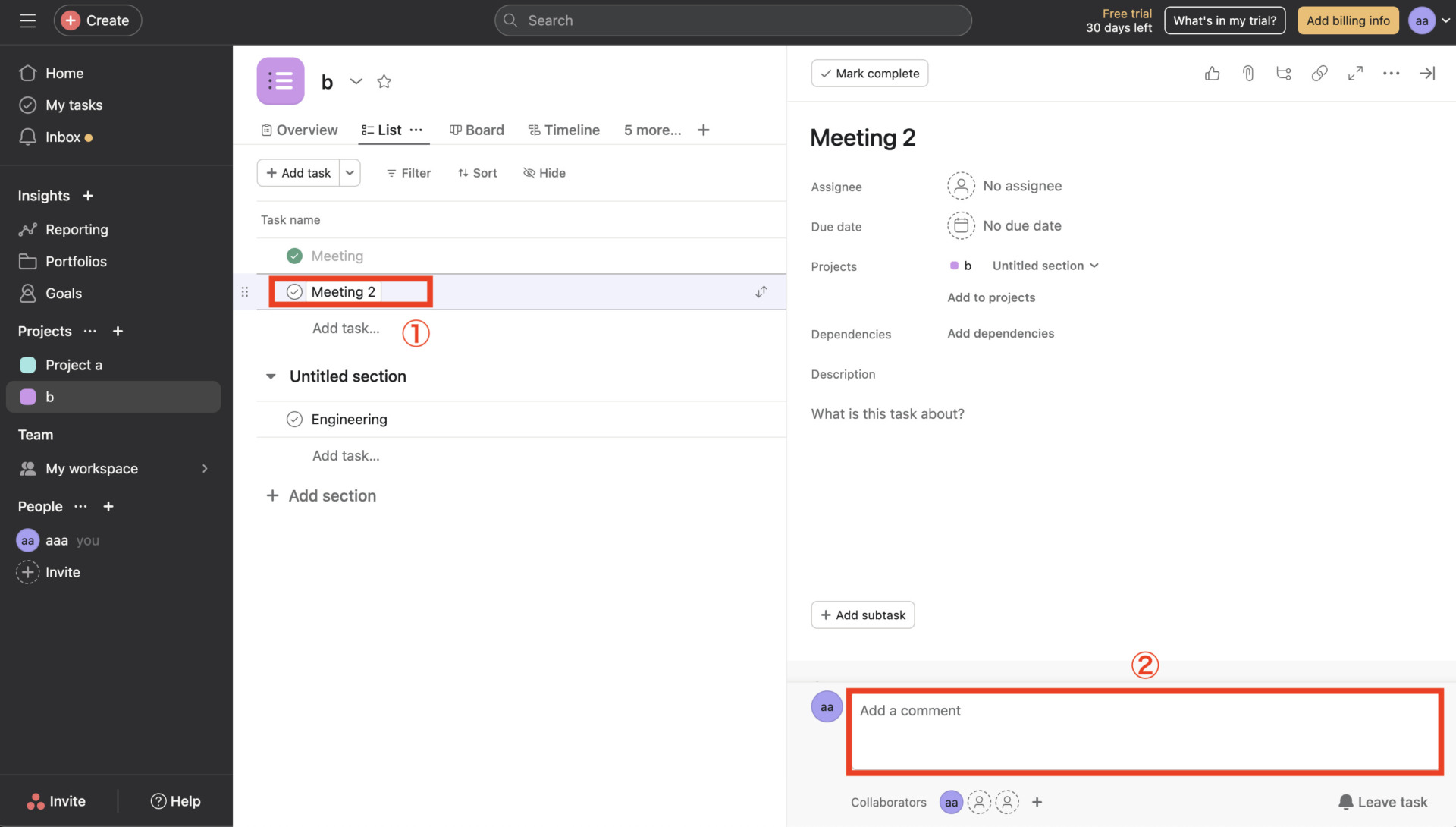
Task: Collapse the Untitled section
Action: pyautogui.click(x=271, y=376)
